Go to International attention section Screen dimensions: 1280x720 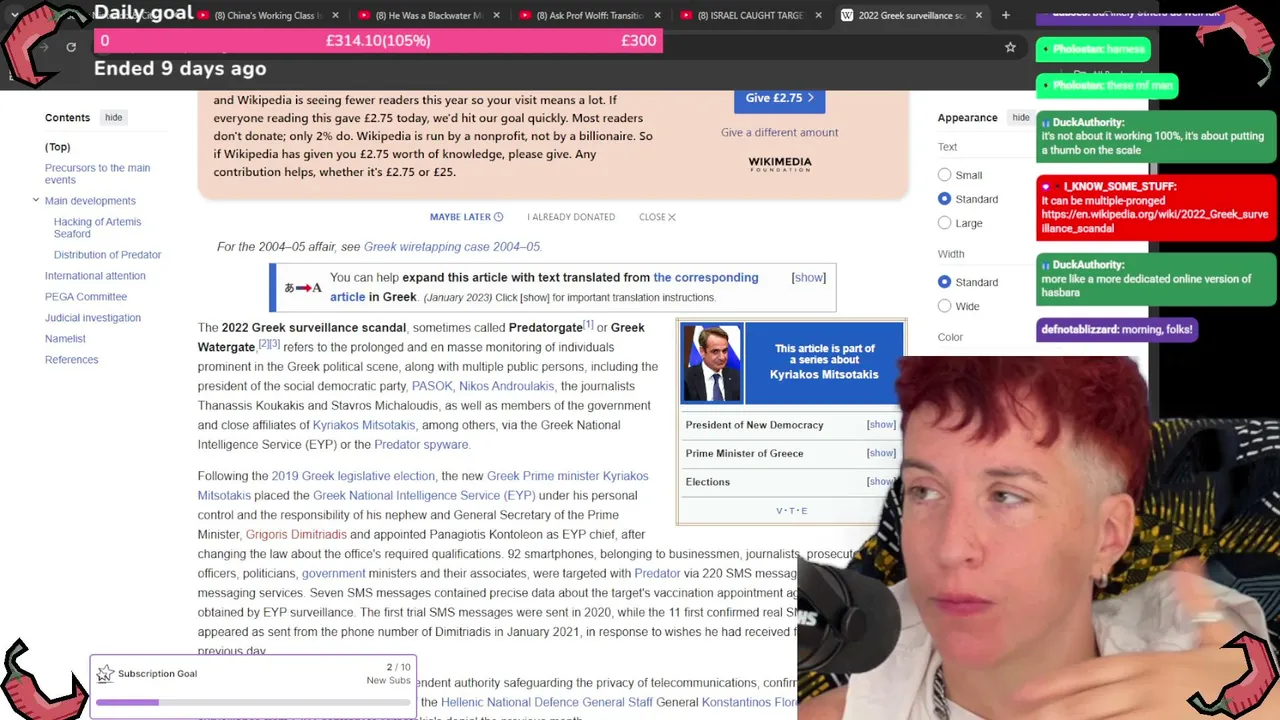tap(95, 276)
